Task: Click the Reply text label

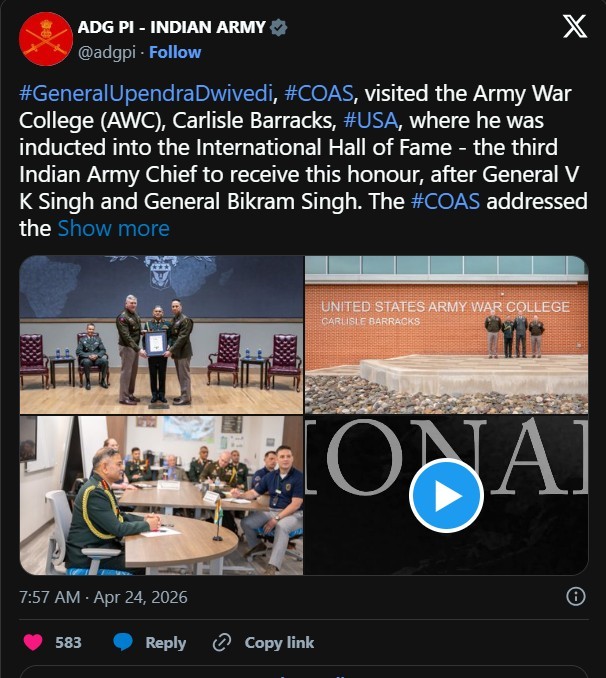Action: pos(165,642)
